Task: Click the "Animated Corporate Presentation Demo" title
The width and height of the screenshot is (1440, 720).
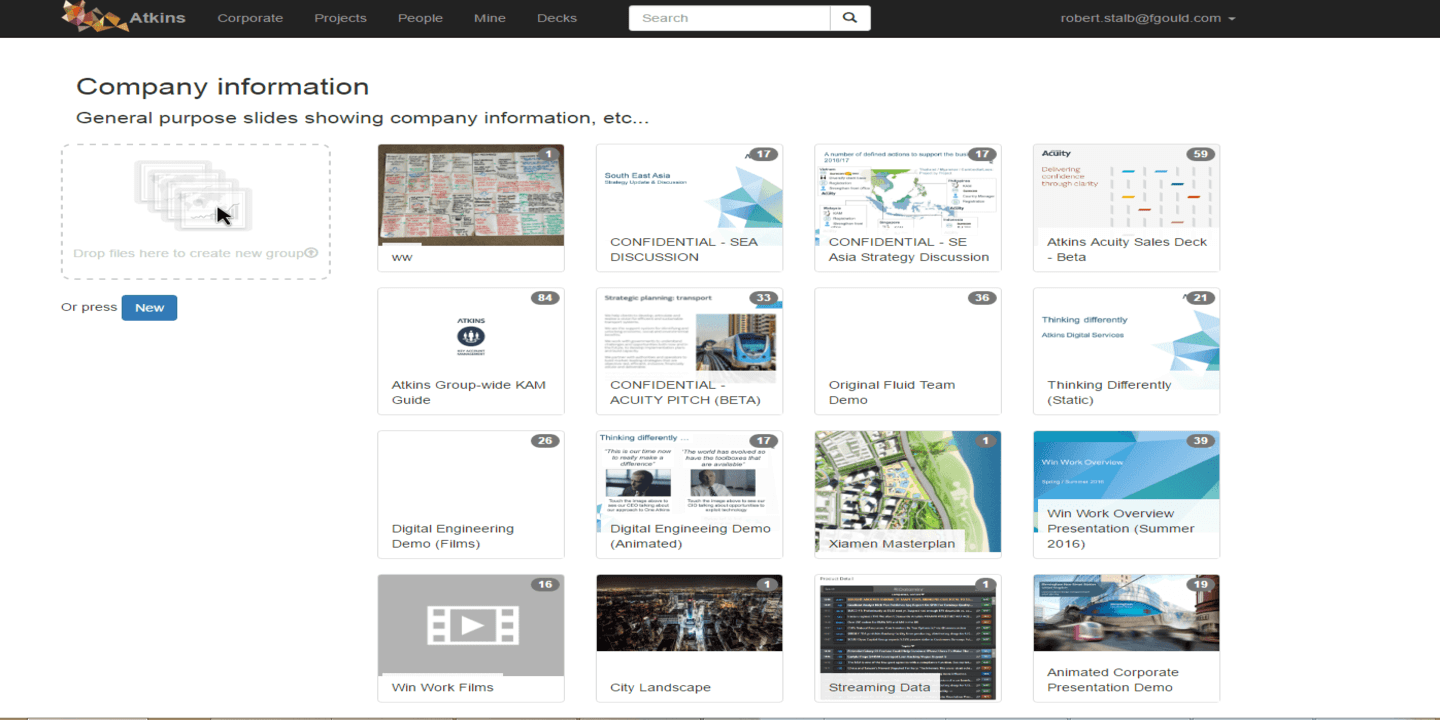Action: 1113,680
